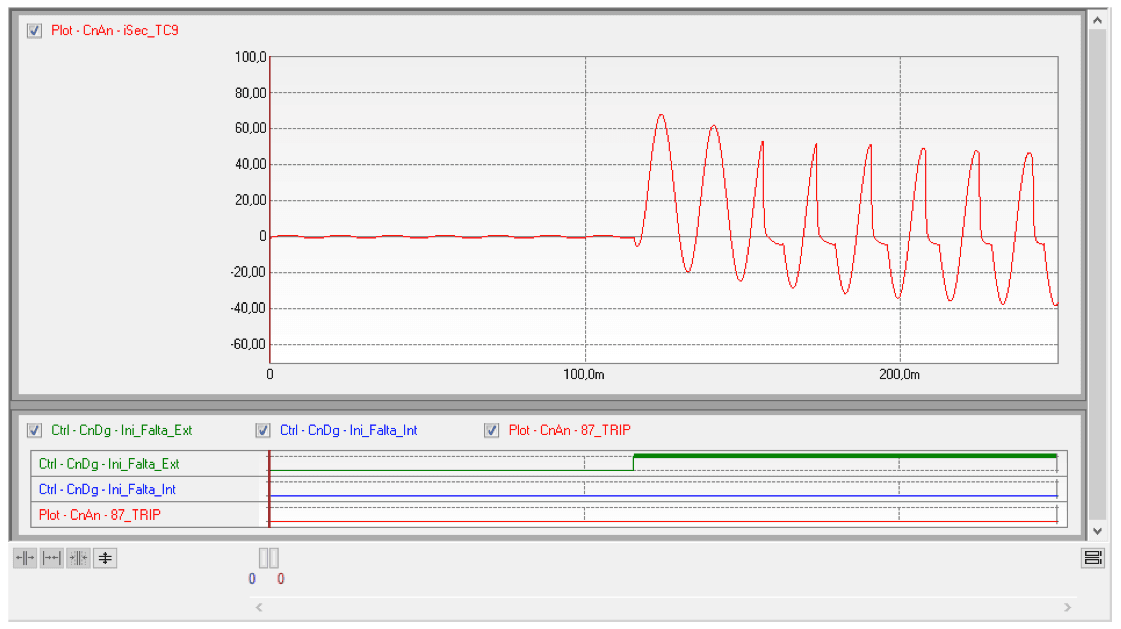
Task: Click the third cursor icon with dotted lines
Action: pos(78,558)
